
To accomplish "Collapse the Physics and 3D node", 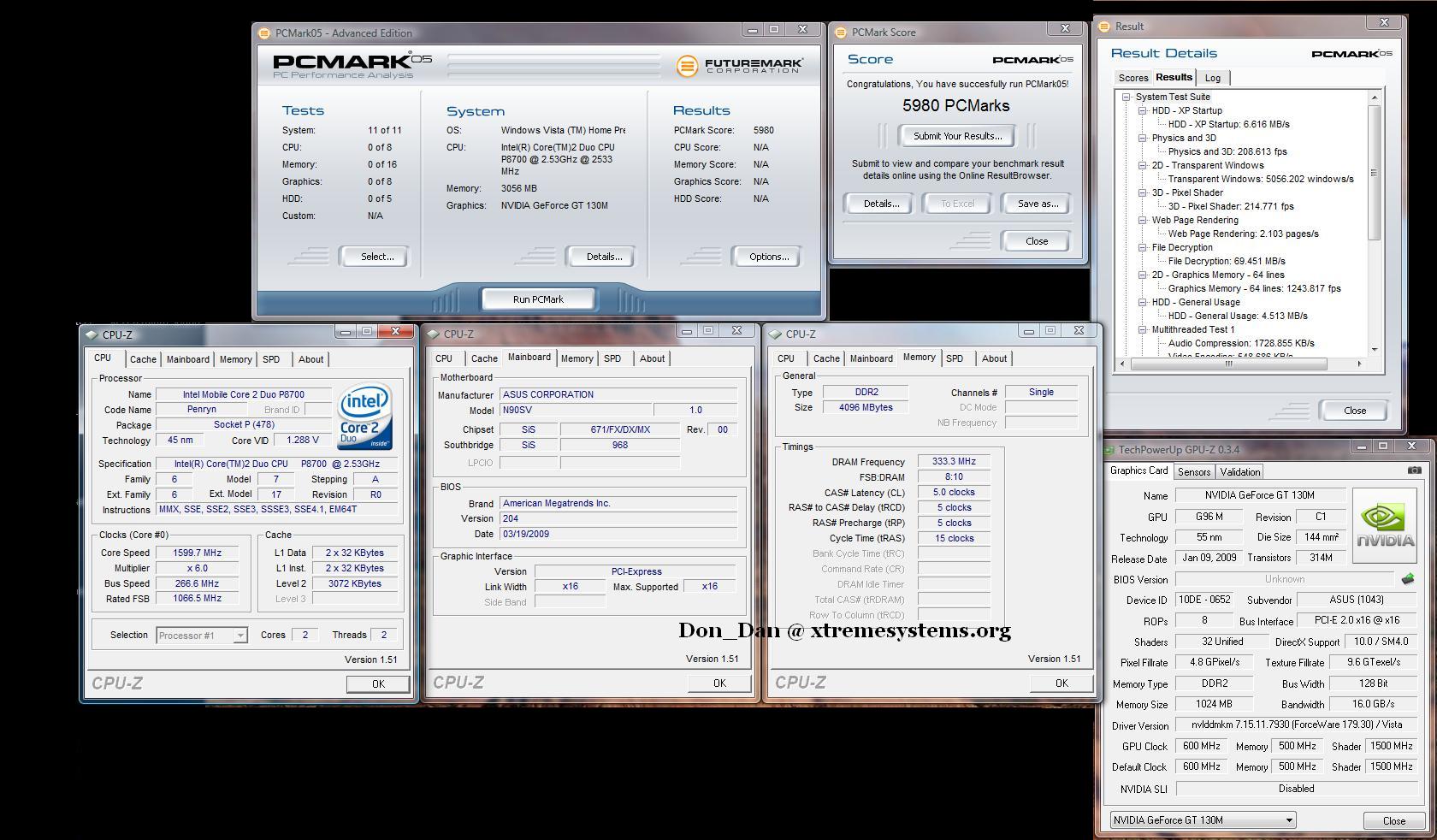I will (1142, 138).
